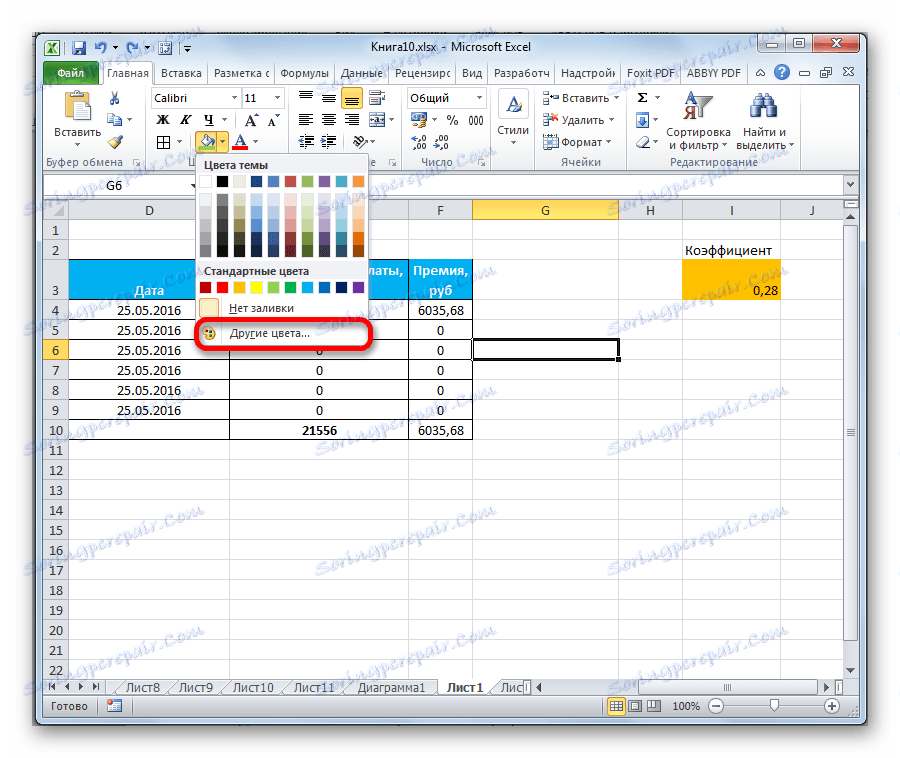The image size is (900, 758).
Task: Open the Calibri font name dropdown
Action: coord(234,98)
